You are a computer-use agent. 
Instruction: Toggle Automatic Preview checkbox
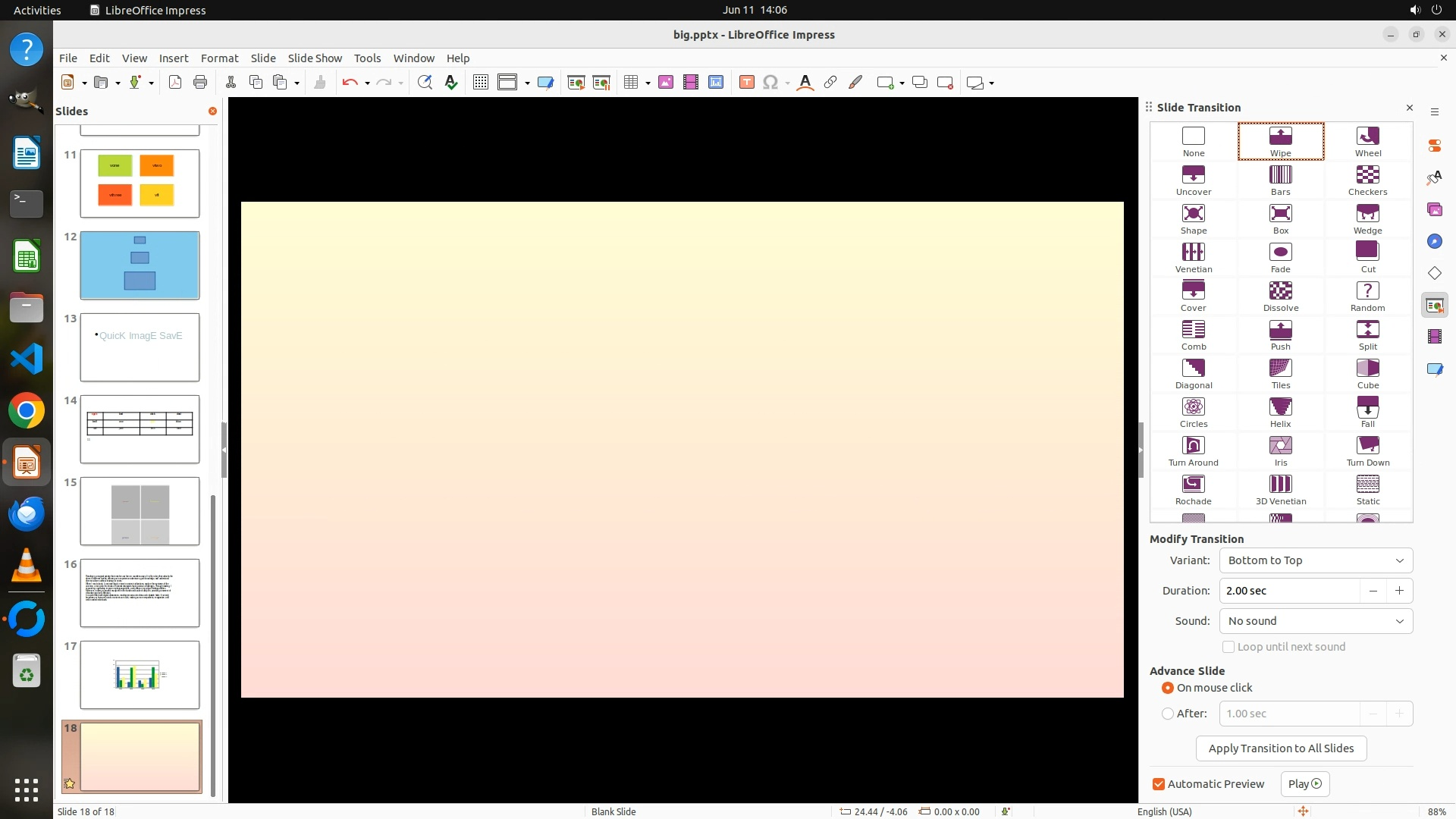pyautogui.click(x=1159, y=784)
